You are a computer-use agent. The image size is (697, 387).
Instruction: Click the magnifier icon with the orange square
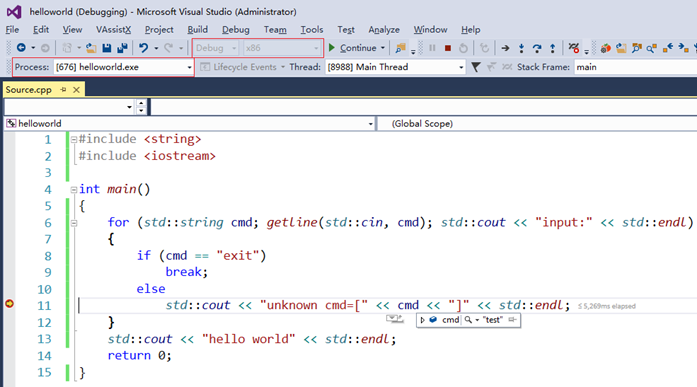652,48
